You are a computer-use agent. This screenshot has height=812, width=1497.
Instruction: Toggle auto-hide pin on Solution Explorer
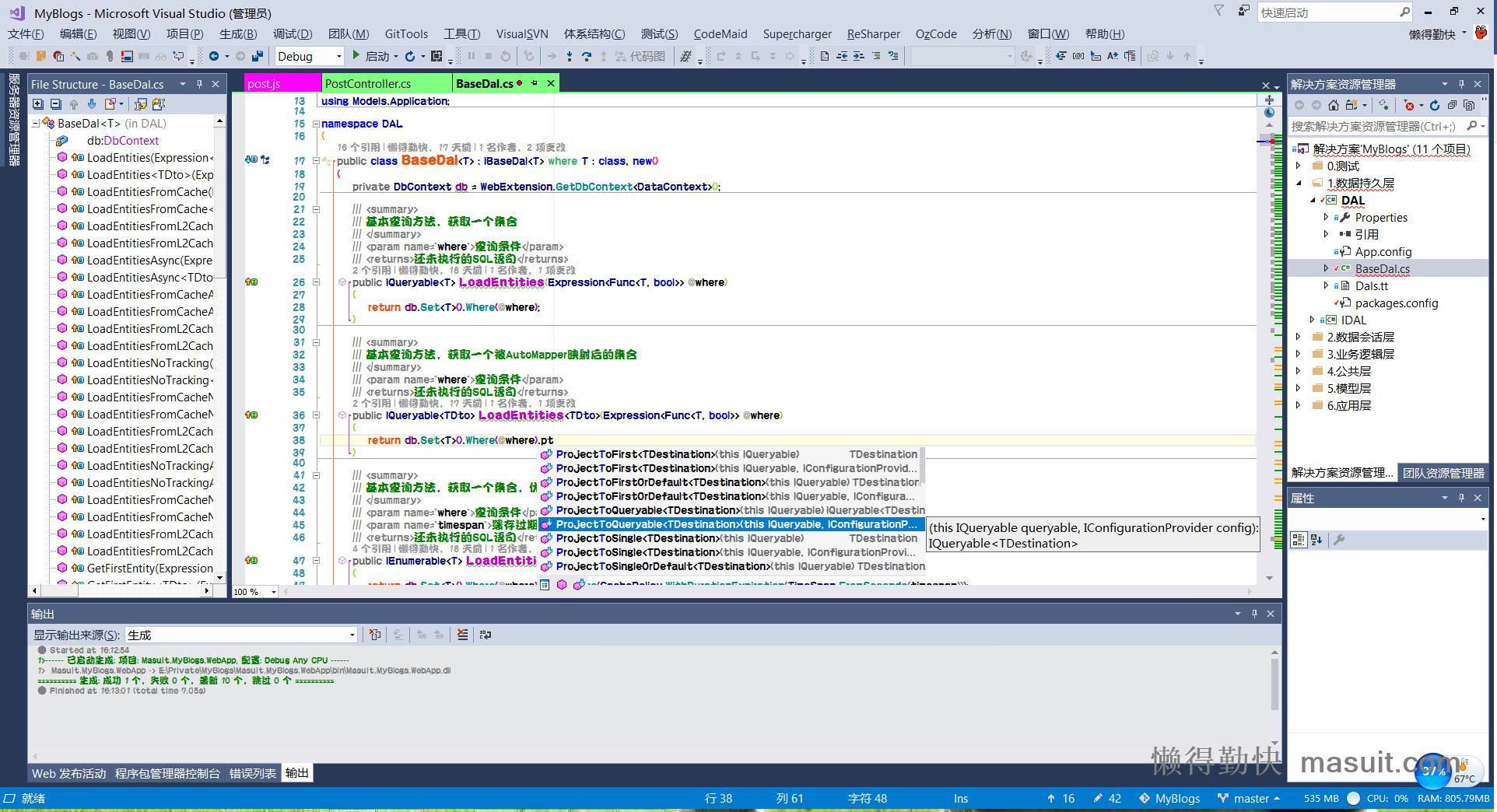point(1462,84)
